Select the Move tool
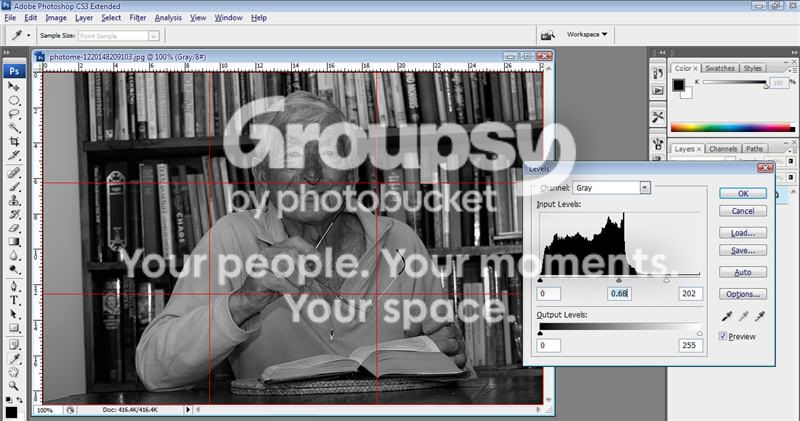 coord(14,86)
